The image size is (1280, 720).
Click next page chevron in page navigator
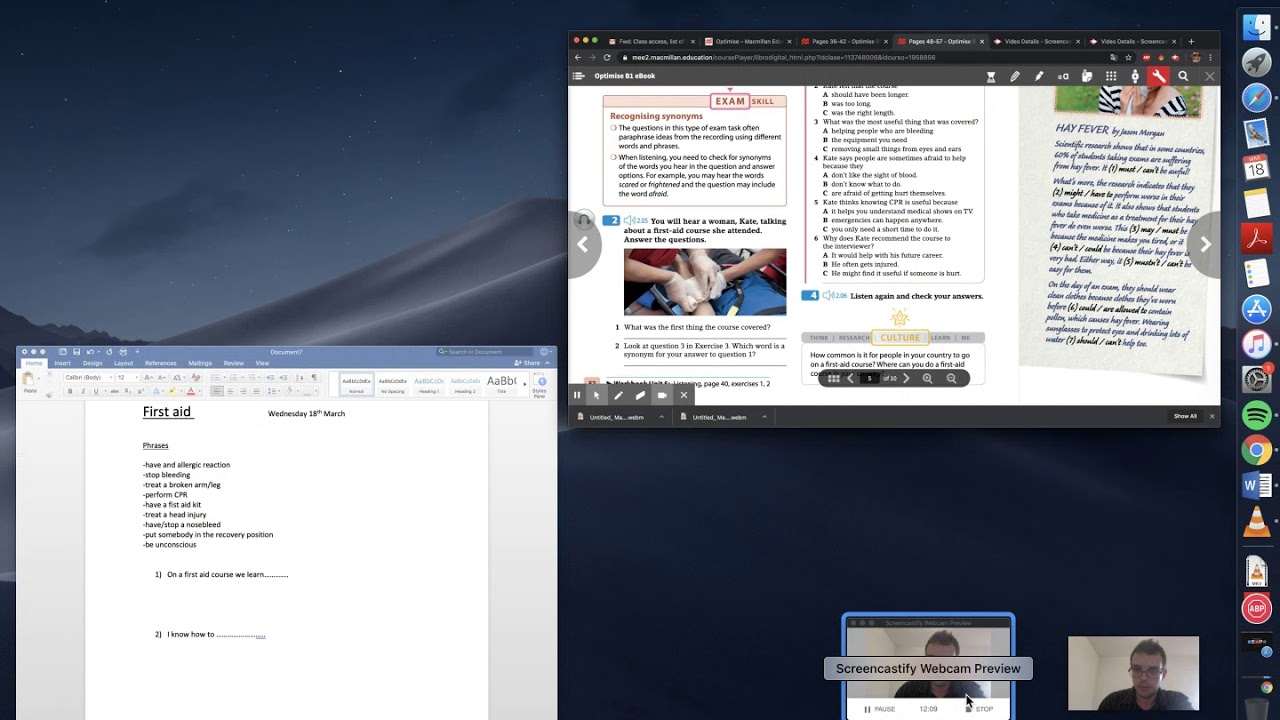[906, 378]
